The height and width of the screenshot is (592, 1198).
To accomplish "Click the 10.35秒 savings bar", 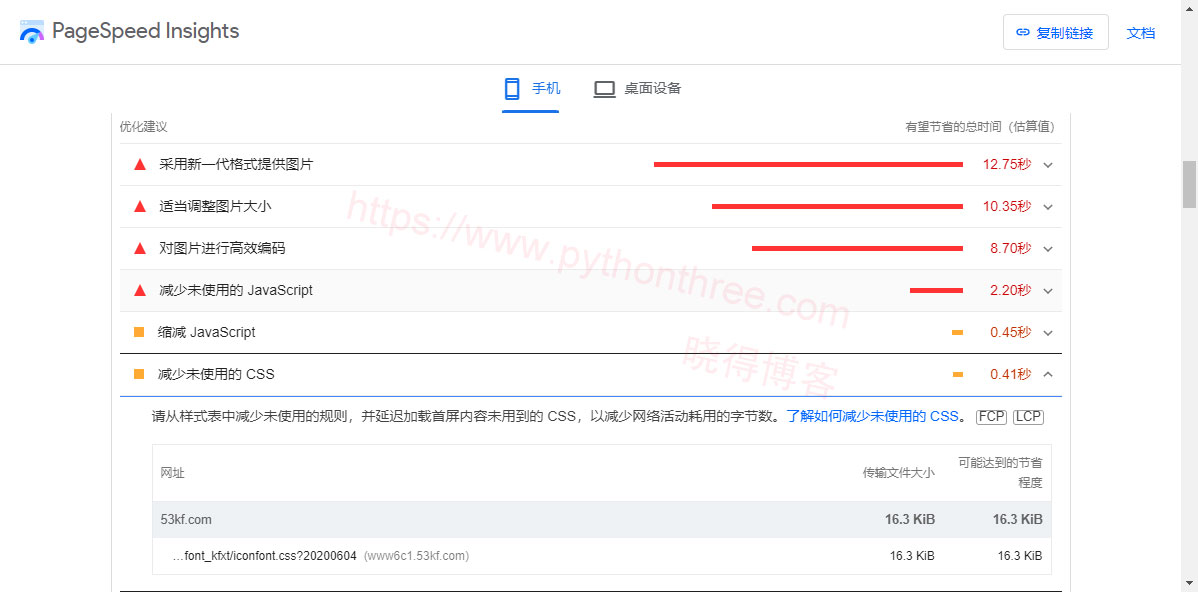I will tap(837, 206).
